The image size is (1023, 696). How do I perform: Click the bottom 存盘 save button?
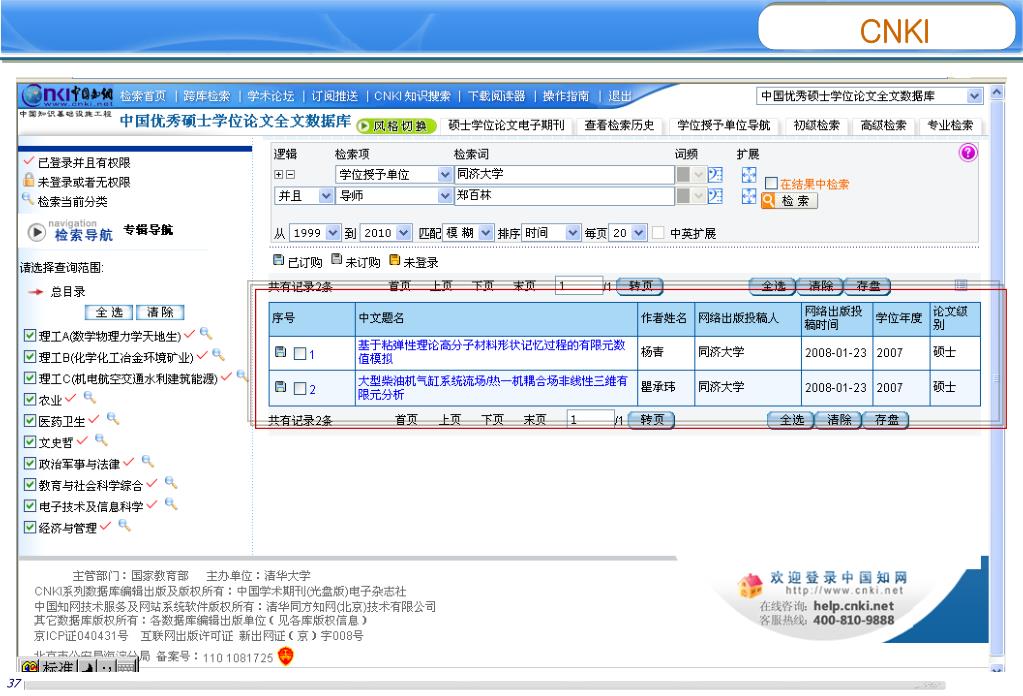pos(885,420)
